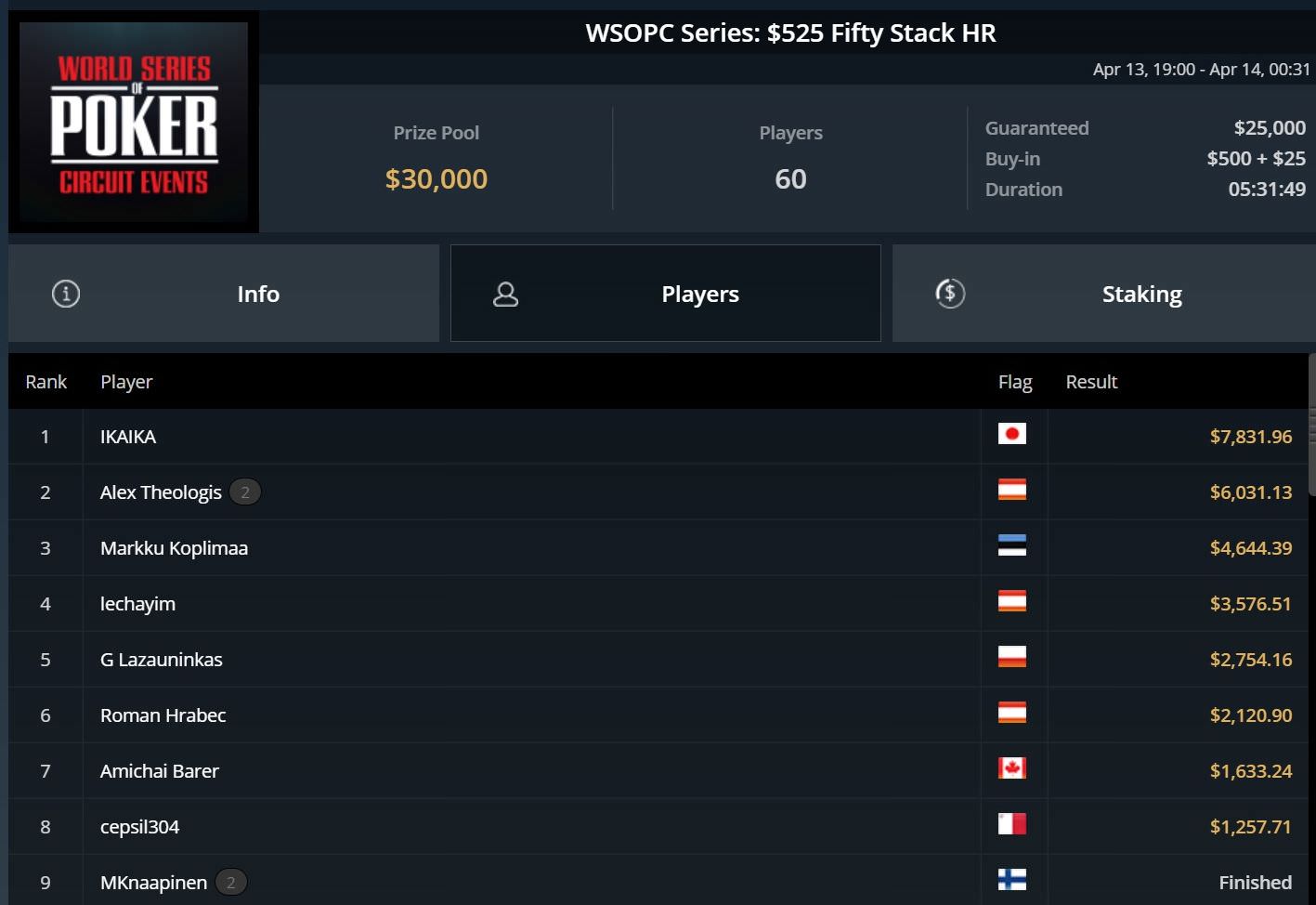Click the Staking tab dollar icon
The width and height of the screenshot is (1316, 905).
(950, 294)
